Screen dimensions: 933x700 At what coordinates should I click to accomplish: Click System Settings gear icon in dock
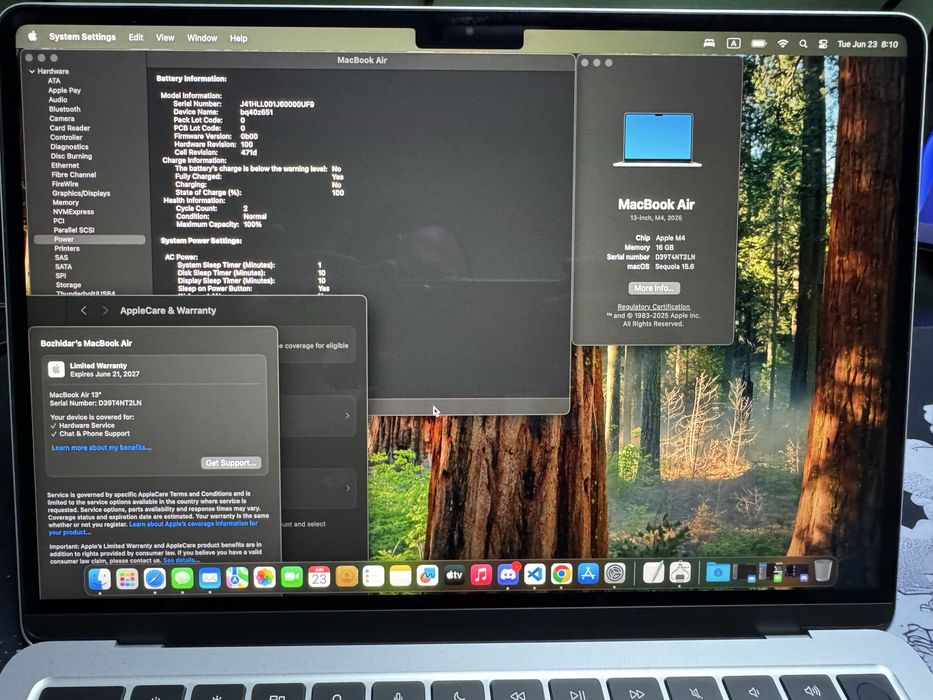point(615,573)
